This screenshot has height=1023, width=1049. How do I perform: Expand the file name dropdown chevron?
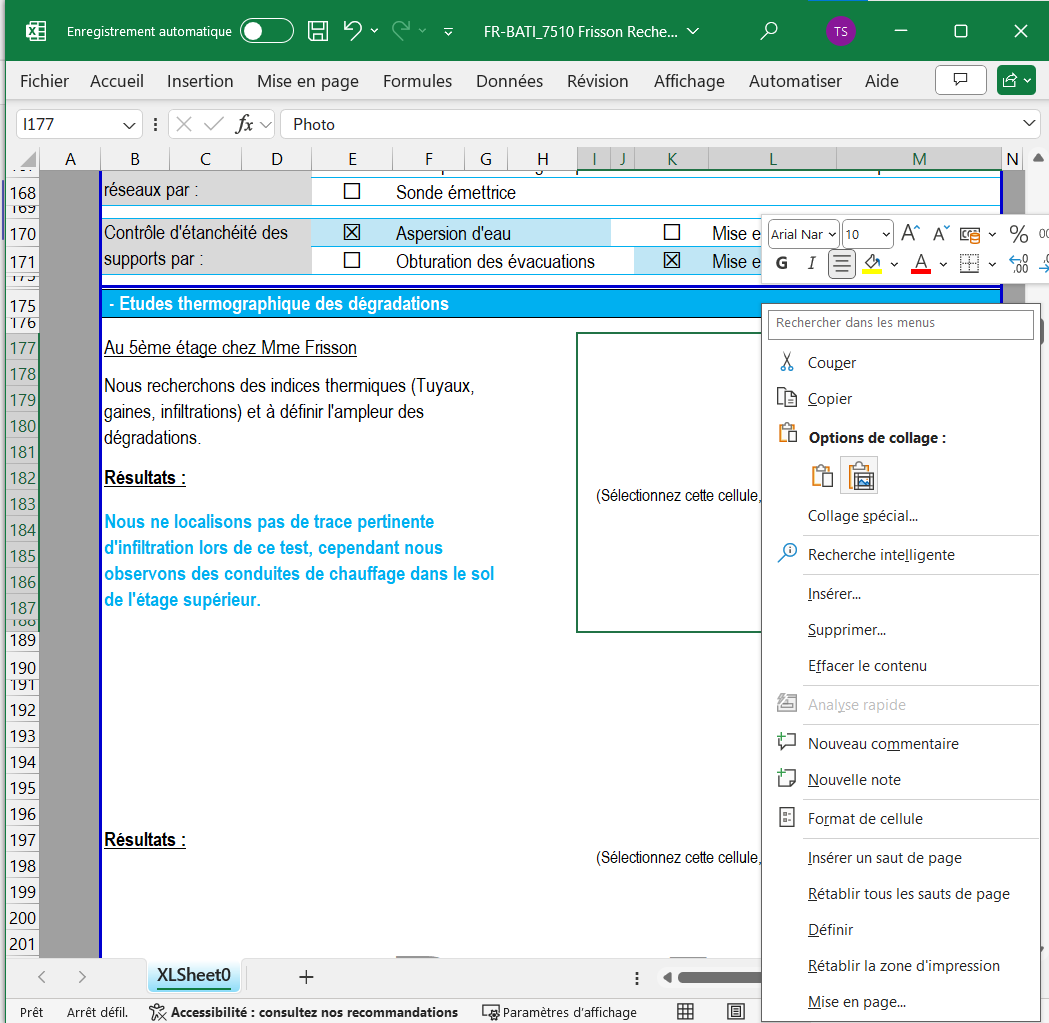[x=694, y=31]
